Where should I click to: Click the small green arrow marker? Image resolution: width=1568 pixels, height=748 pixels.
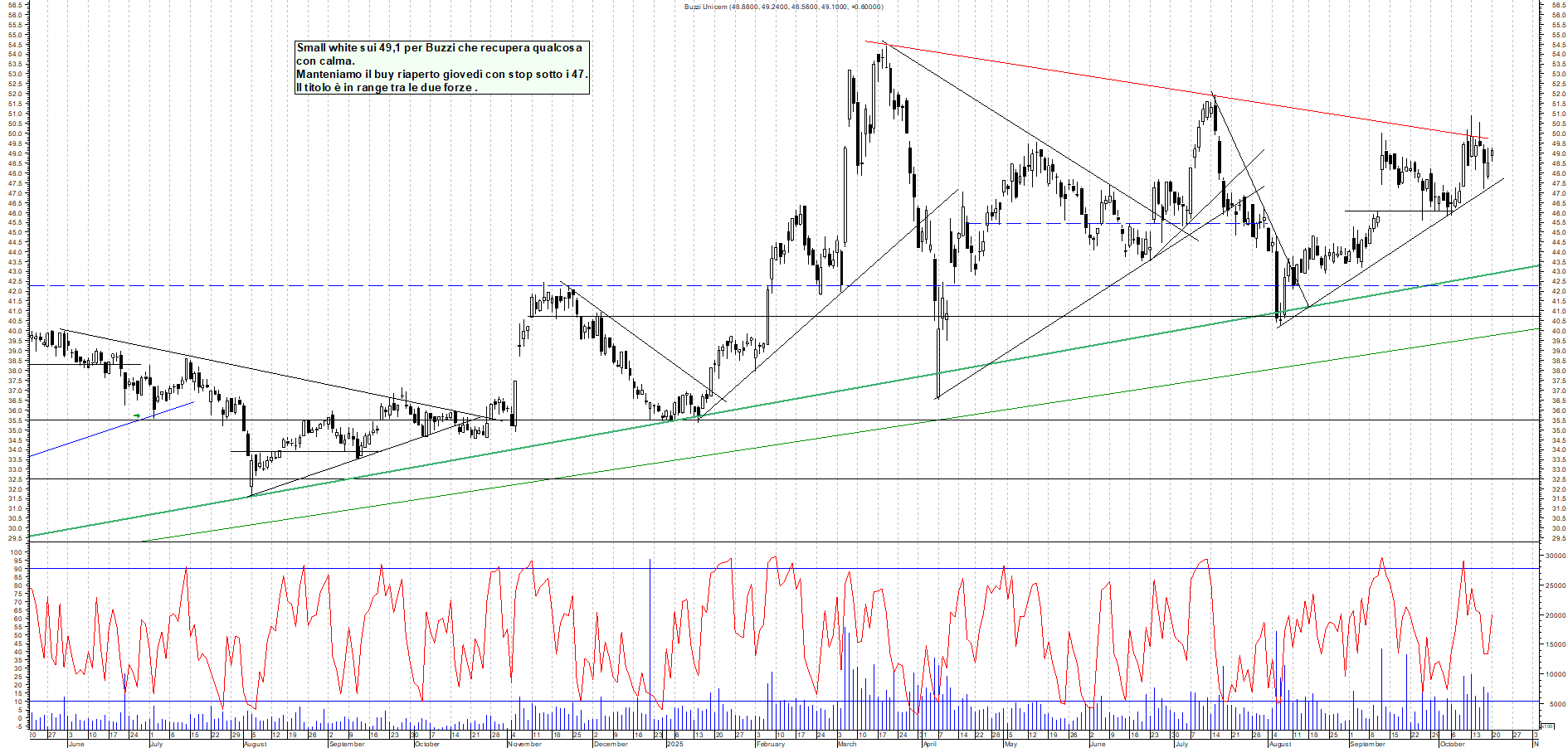tap(137, 415)
